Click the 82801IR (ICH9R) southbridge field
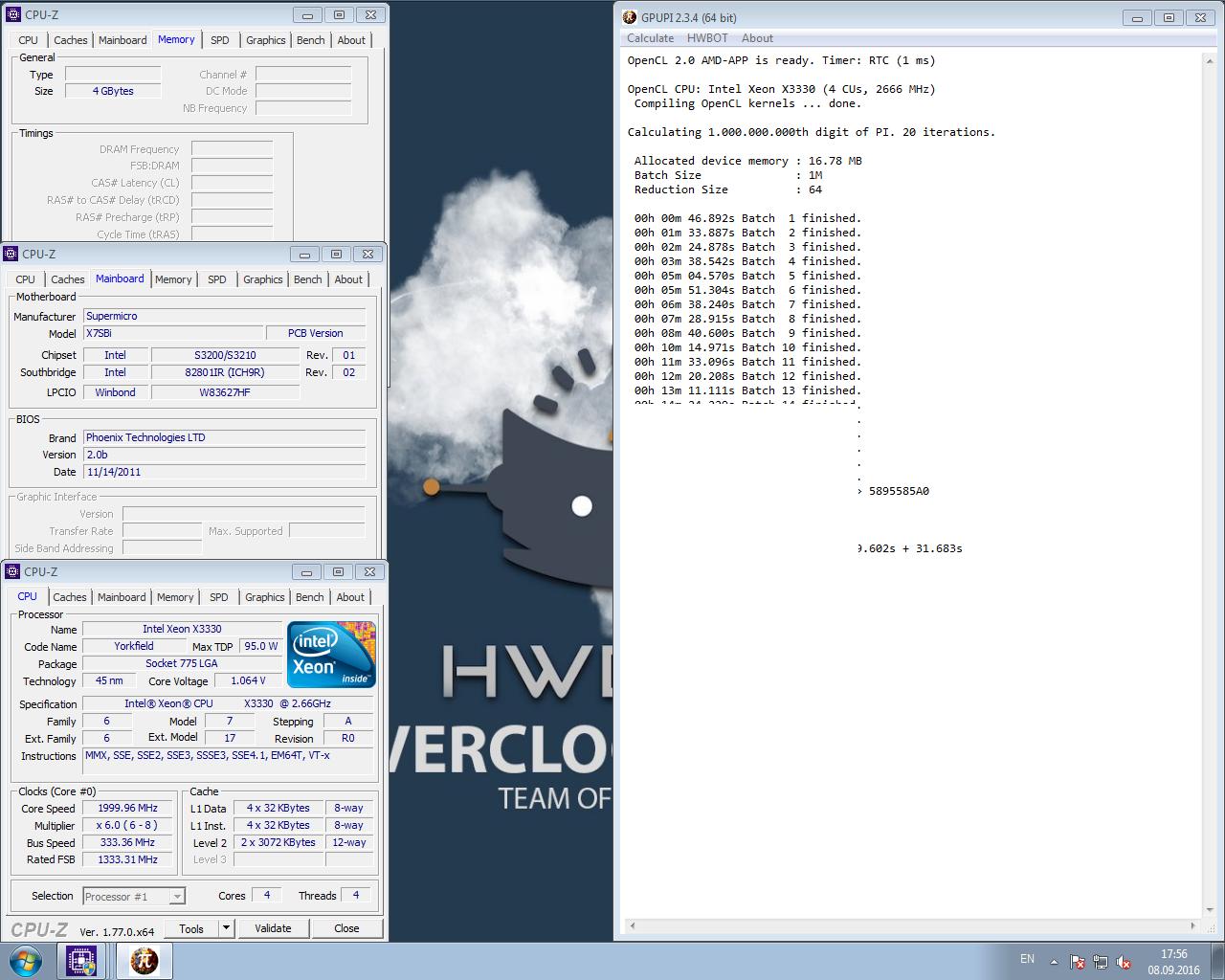This screenshot has height=980, width=1225. [x=225, y=372]
